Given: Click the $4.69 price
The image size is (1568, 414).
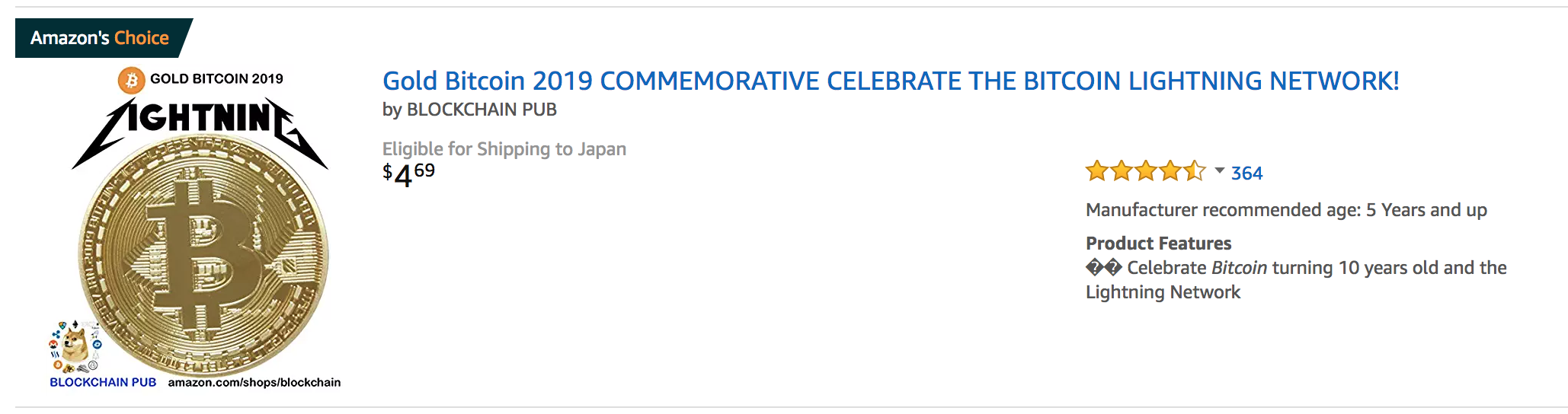Looking at the screenshot, I should (408, 174).
